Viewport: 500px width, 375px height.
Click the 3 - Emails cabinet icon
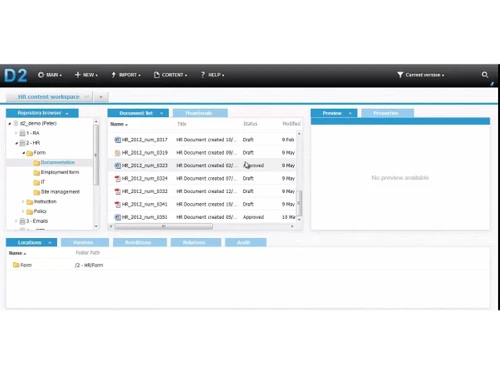point(22,221)
